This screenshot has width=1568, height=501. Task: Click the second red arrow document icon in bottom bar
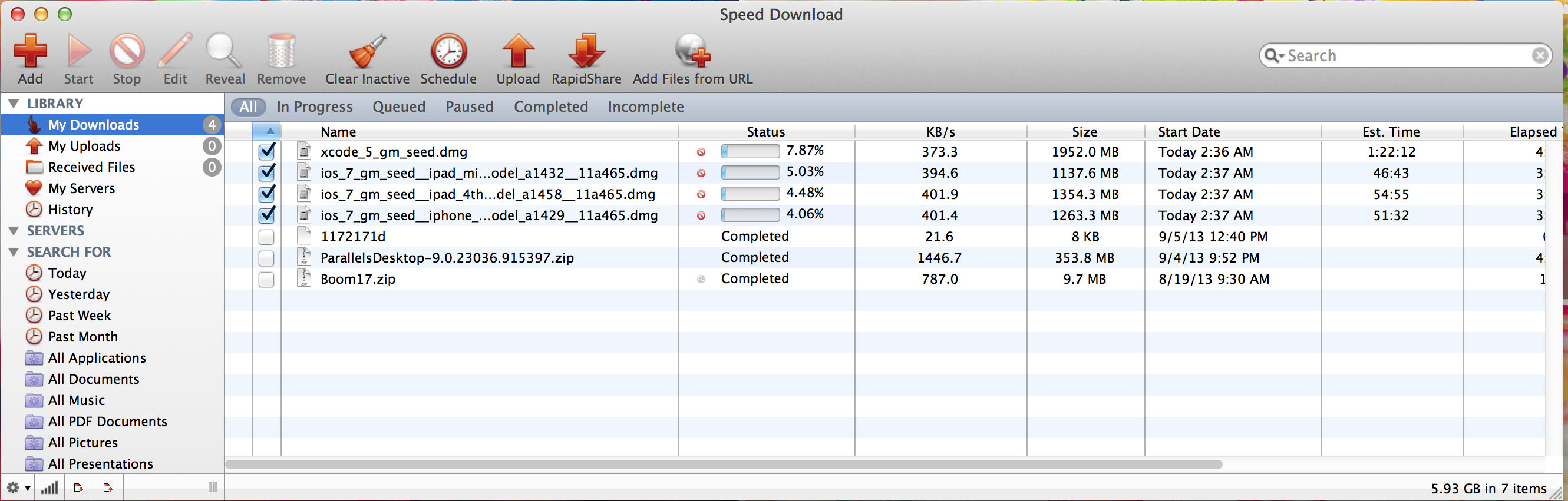pos(108,487)
